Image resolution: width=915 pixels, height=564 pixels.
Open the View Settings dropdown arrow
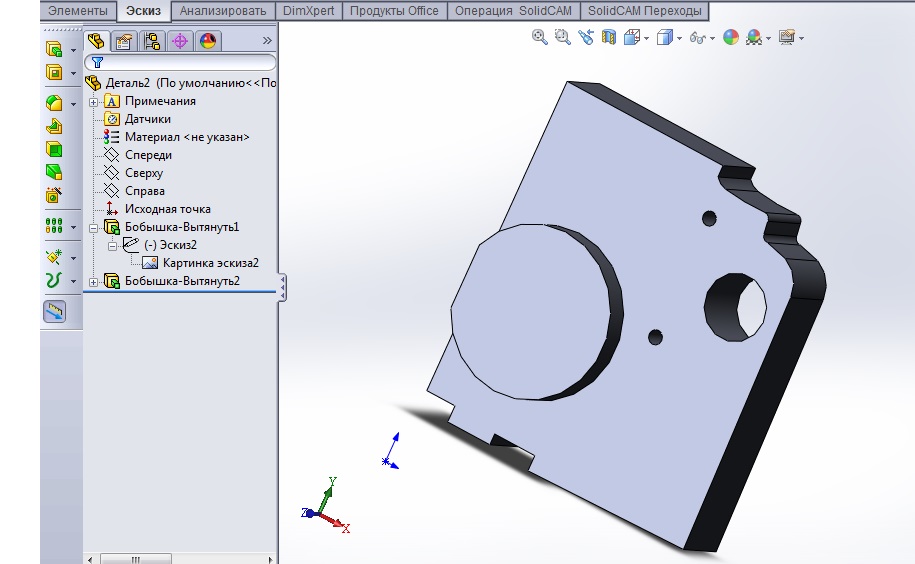click(802, 38)
